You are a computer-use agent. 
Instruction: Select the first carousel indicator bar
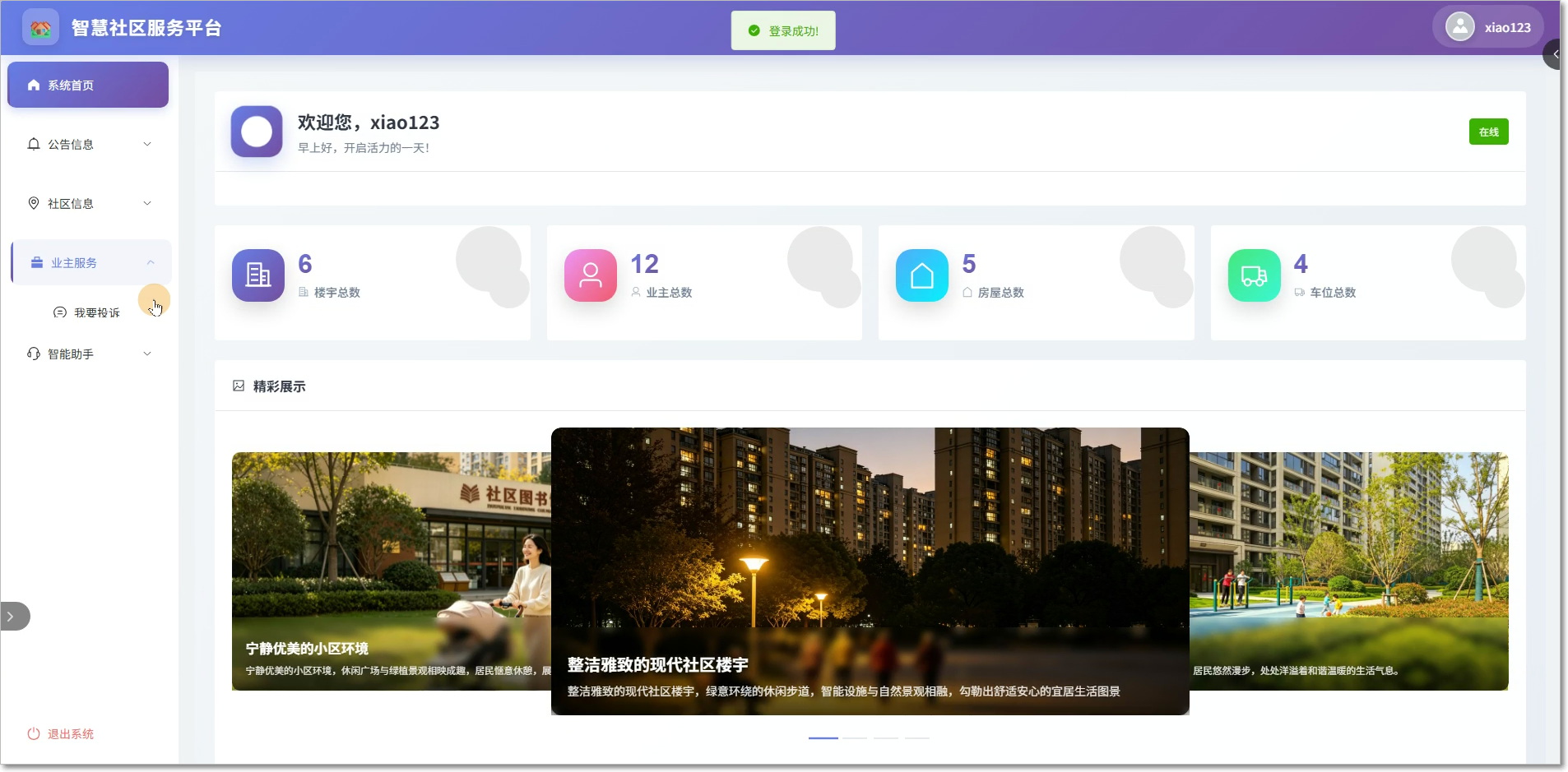pyautogui.click(x=823, y=737)
